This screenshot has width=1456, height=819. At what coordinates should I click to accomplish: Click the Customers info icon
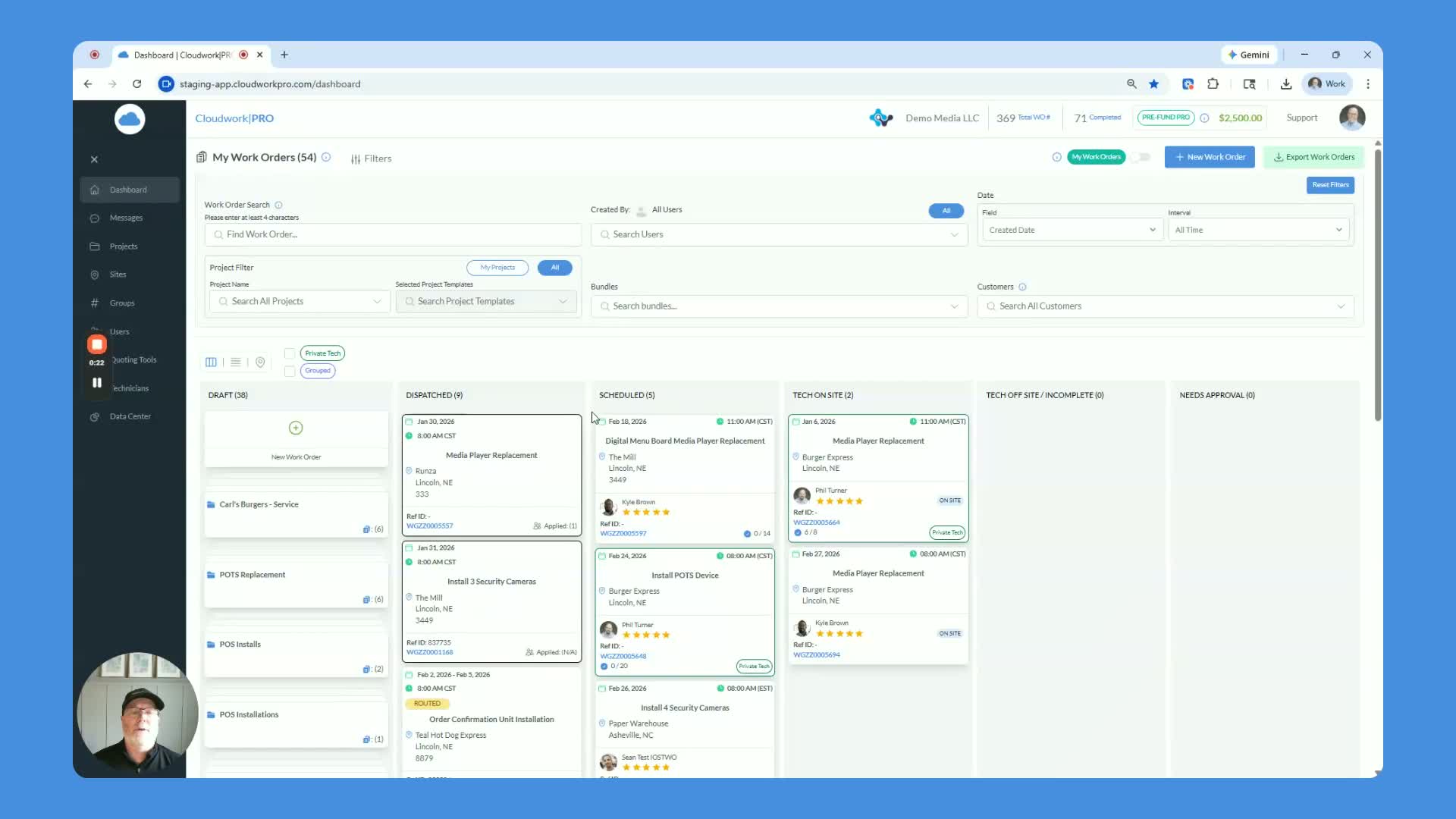click(1022, 287)
